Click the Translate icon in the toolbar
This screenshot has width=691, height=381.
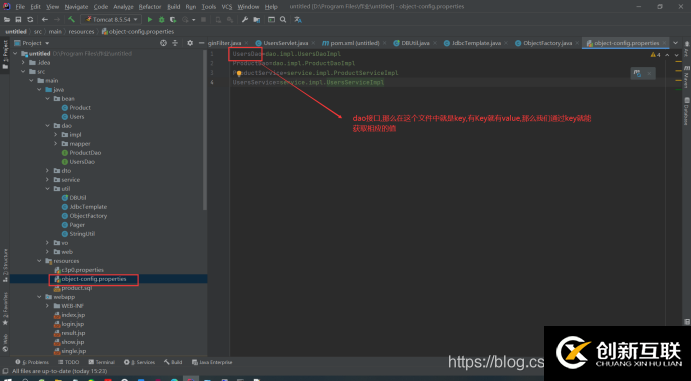coord(298,19)
